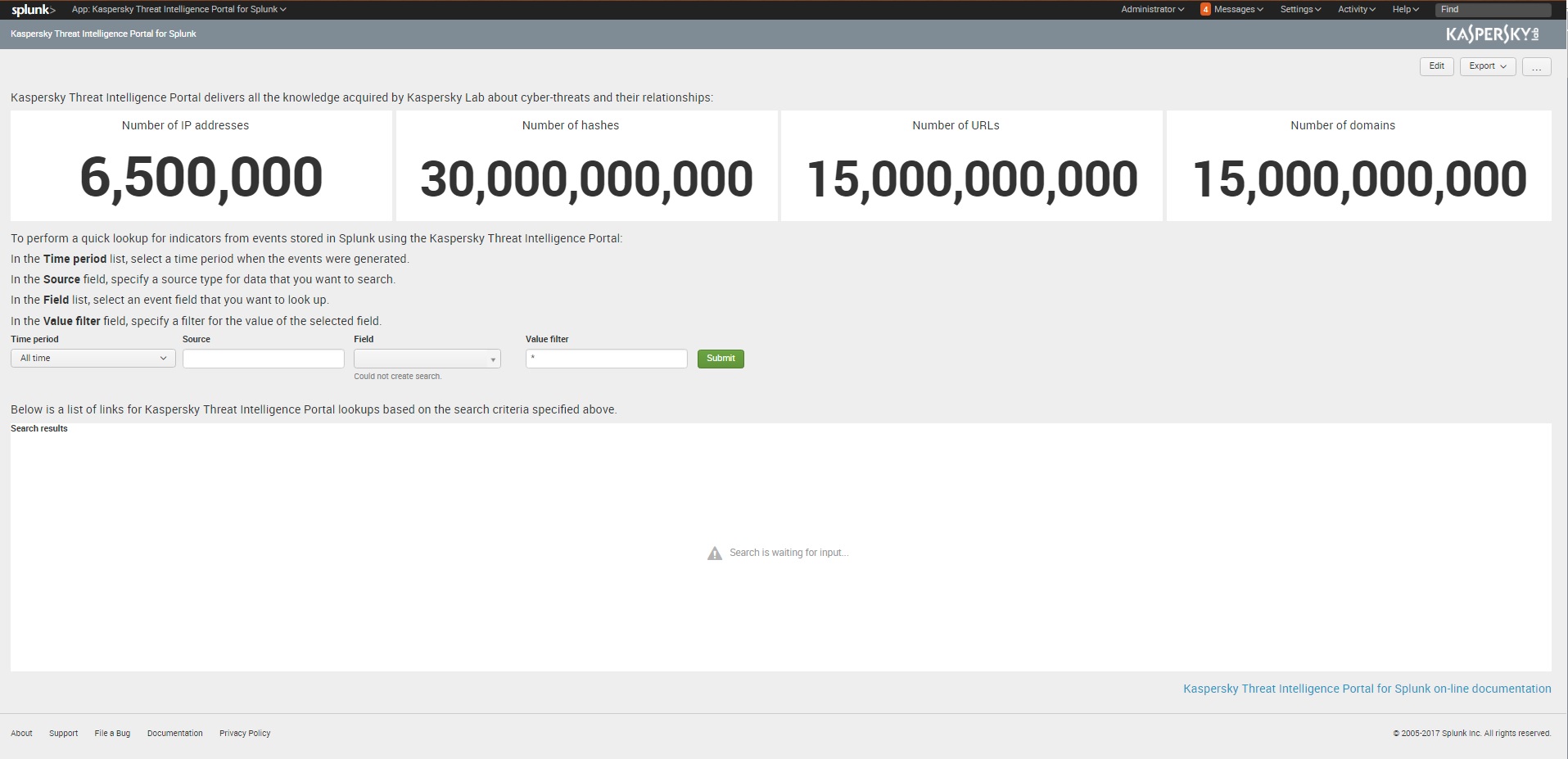This screenshot has height=759, width=1568.
Task: Click the Number of URLs panel title
Action: click(x=956, y=125)
